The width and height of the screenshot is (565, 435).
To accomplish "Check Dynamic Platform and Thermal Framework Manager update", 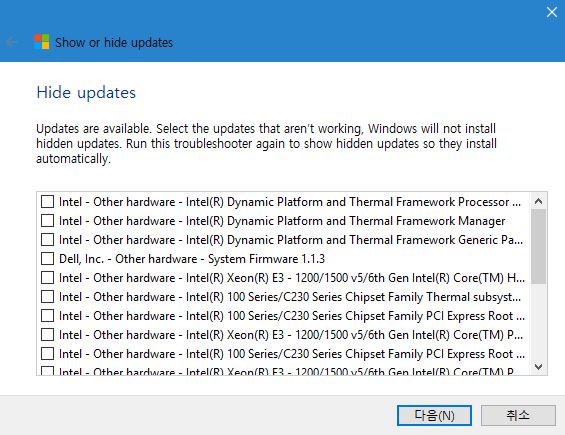I will 48,221.
